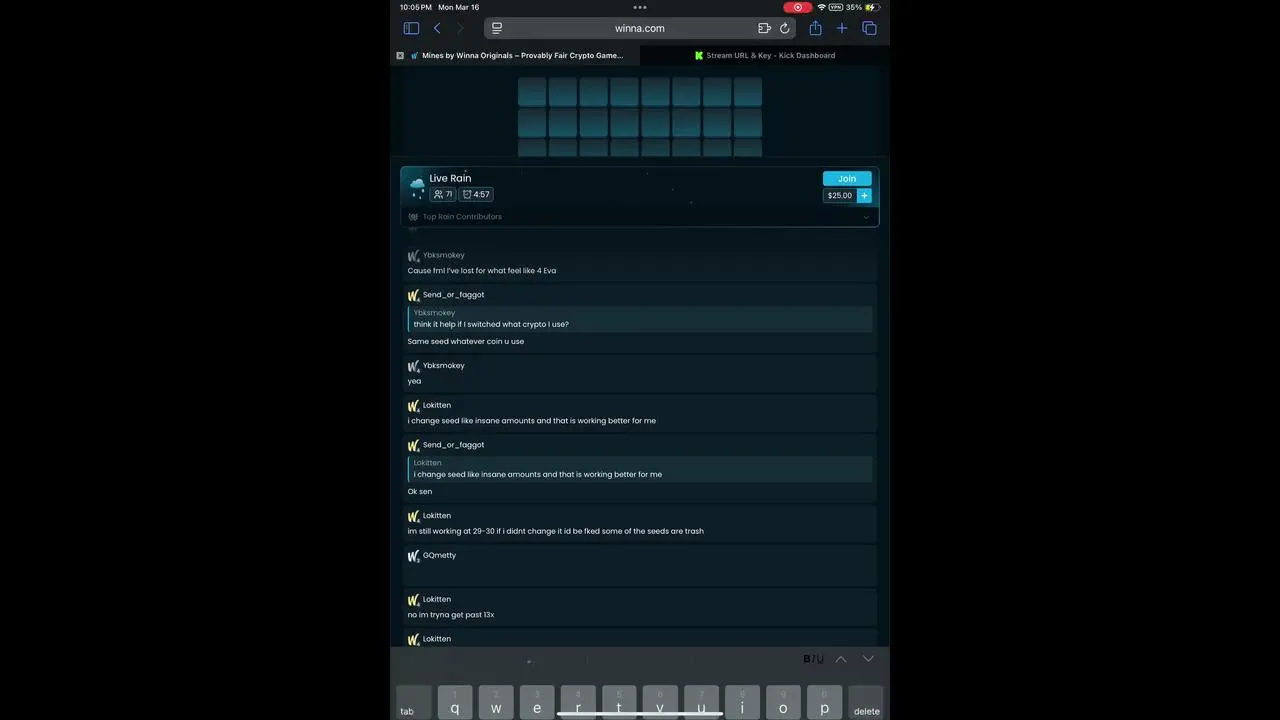Open page settings icon in the address bar

(497, 28)
